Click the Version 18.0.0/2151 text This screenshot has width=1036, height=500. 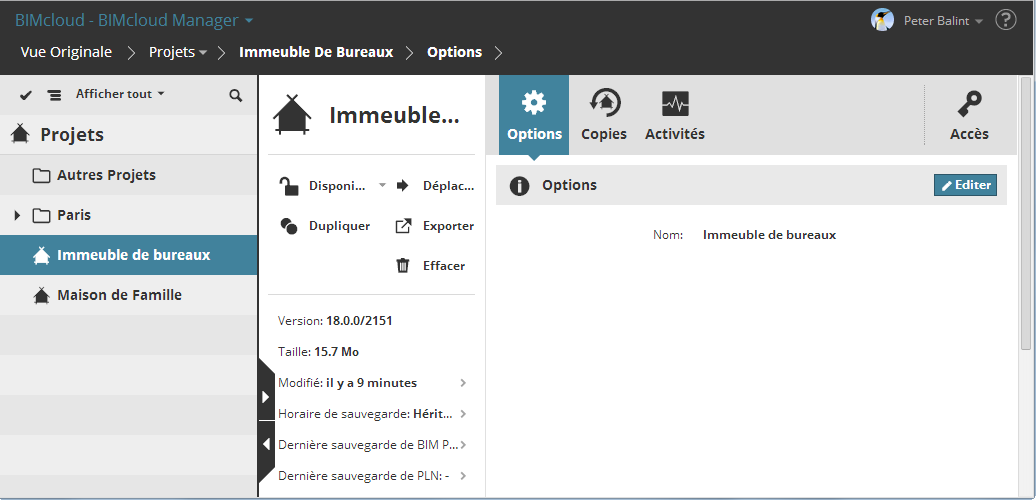335,321
